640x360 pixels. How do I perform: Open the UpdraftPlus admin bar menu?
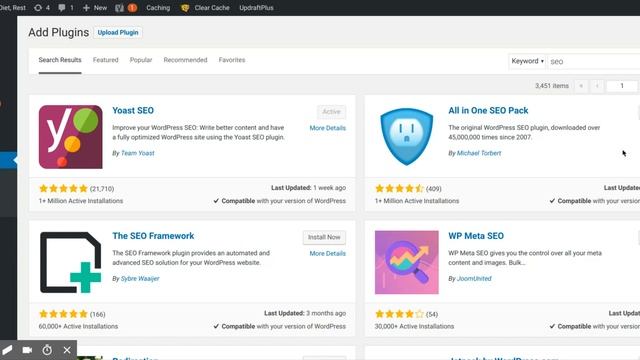pyautogui.click(x=256, y=8)
